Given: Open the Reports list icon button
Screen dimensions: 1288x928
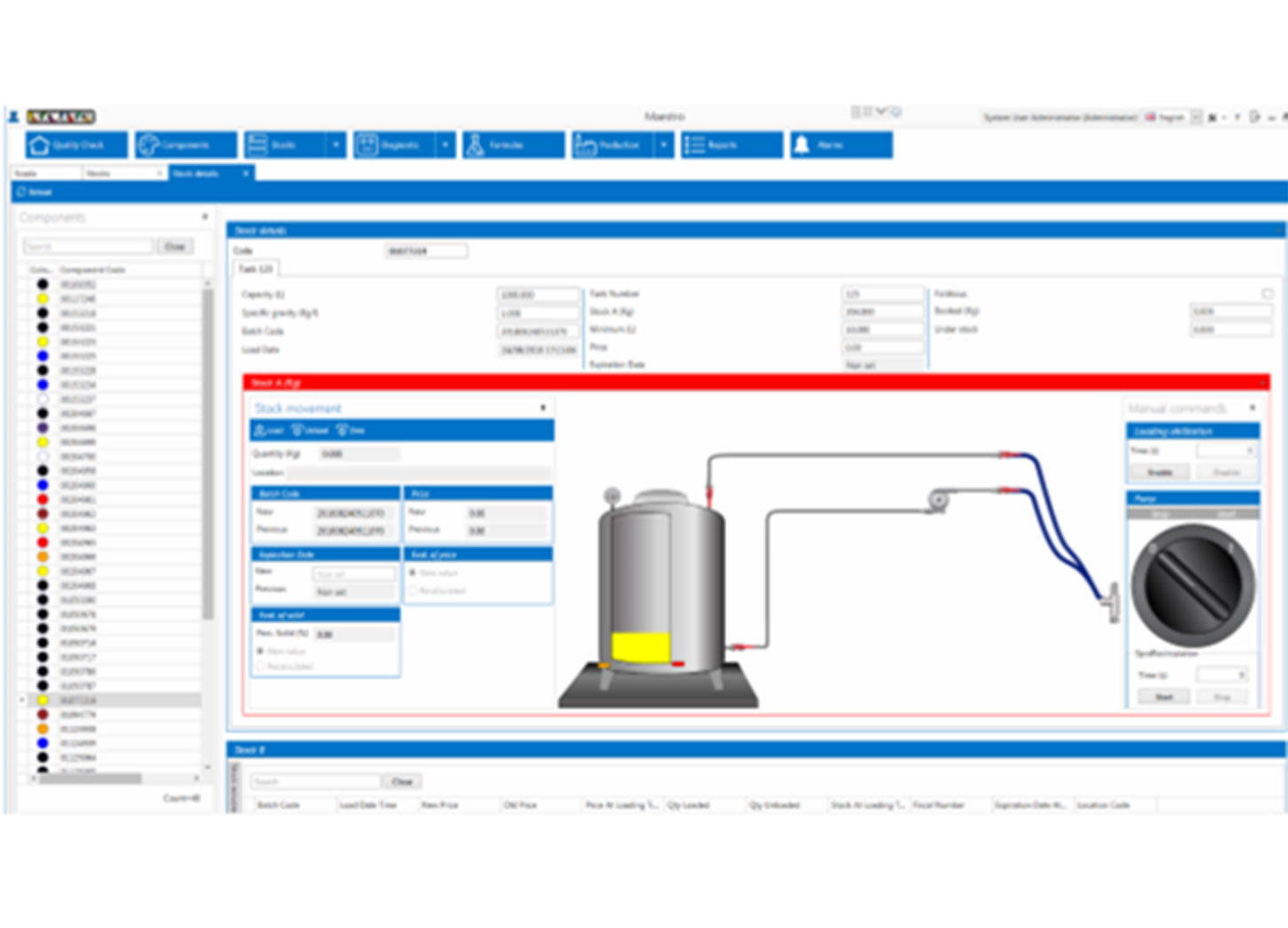Looking at the screenshot, I should (695, 144).
